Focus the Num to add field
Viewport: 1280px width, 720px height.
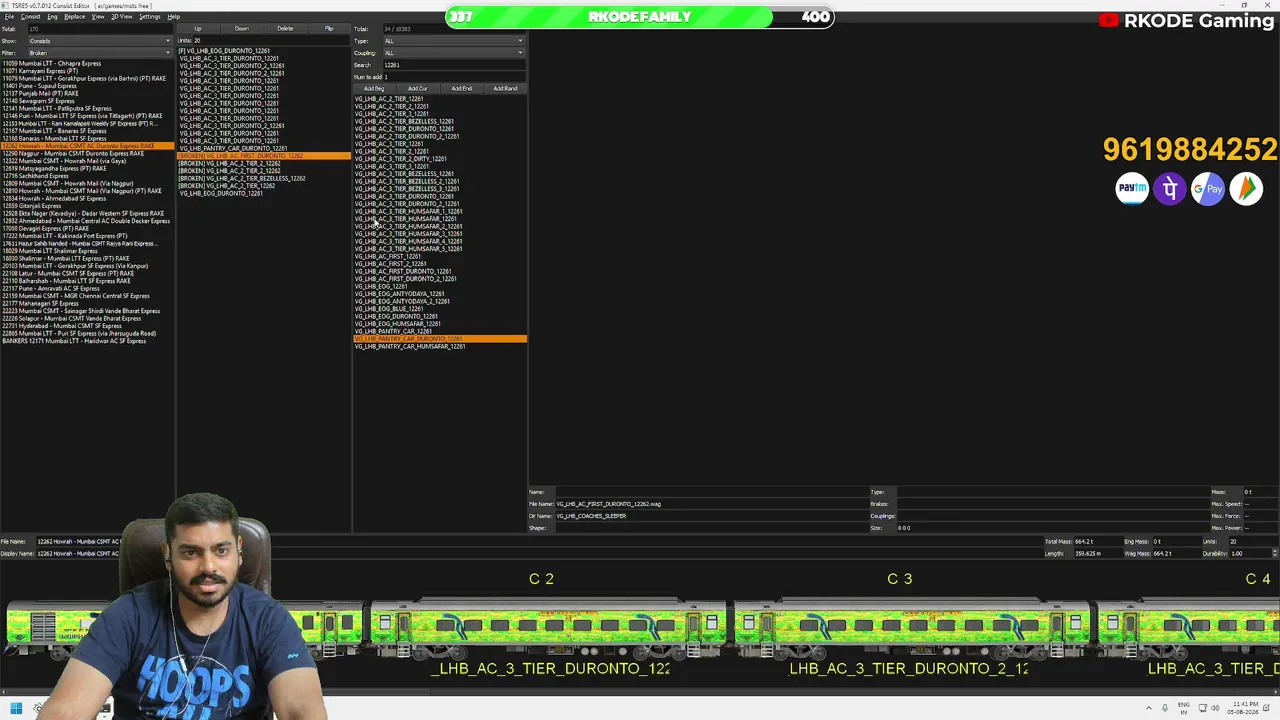(454, 77)
